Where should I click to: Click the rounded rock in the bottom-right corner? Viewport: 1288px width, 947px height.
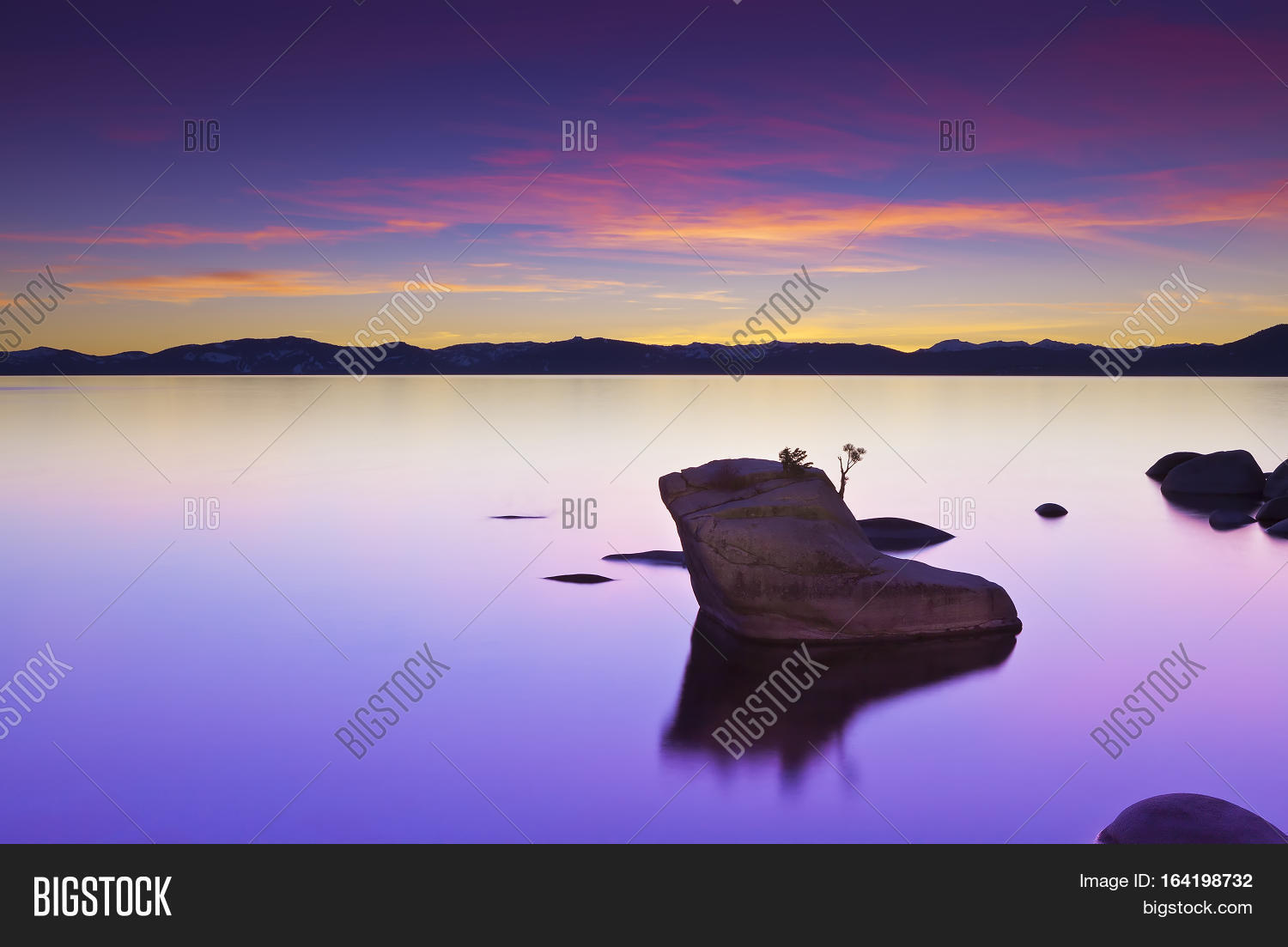1189,821
